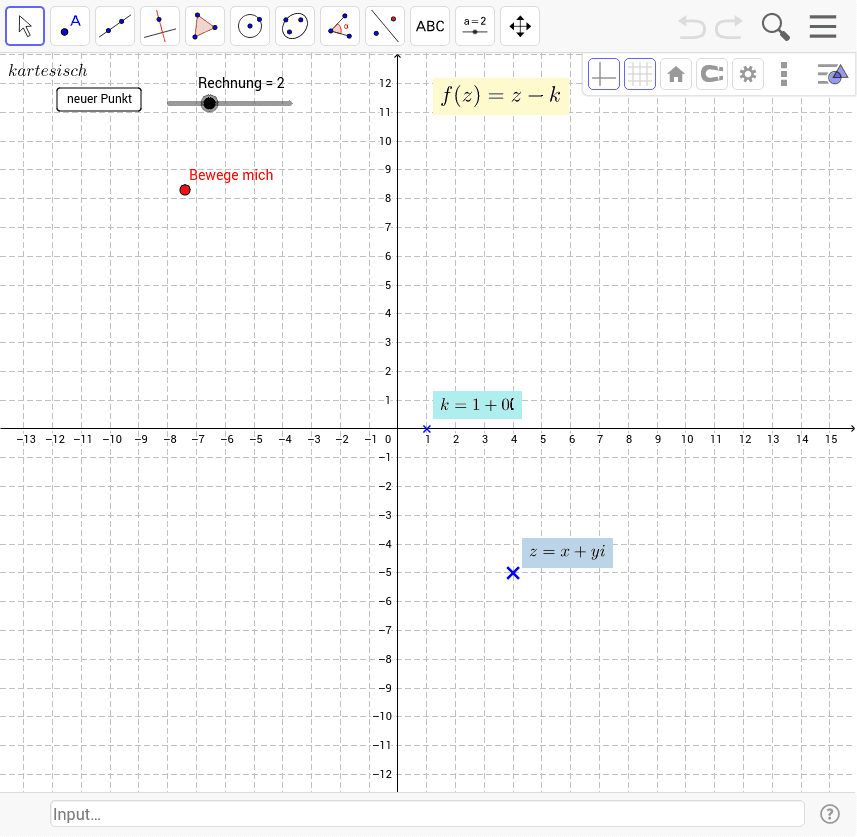Toggle axes display in style bar

603,74
